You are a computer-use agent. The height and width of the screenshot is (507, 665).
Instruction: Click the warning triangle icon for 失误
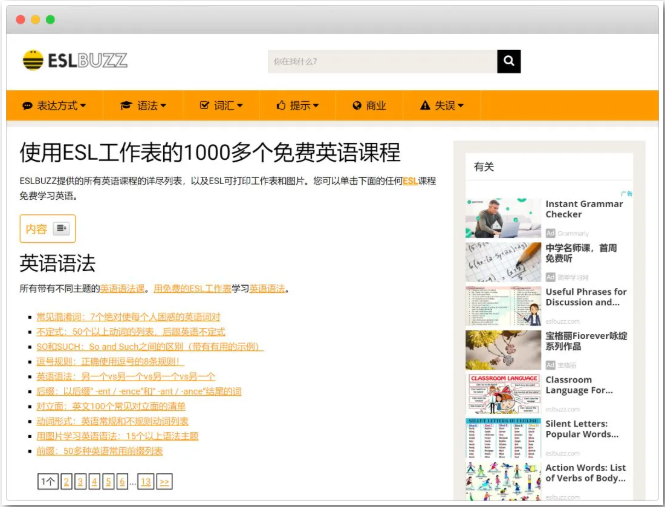pos(425,105)
